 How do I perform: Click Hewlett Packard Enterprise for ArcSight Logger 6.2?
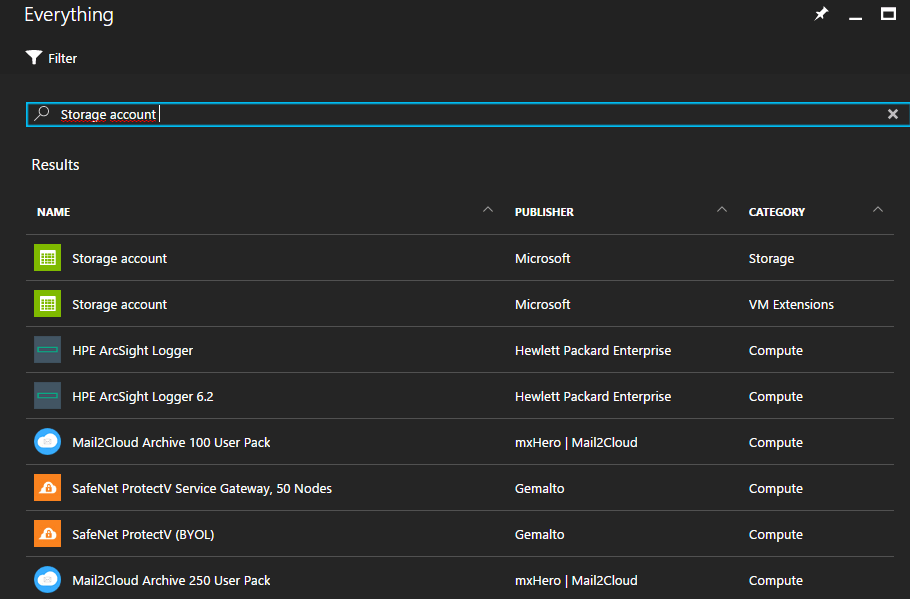click(593, 396)
